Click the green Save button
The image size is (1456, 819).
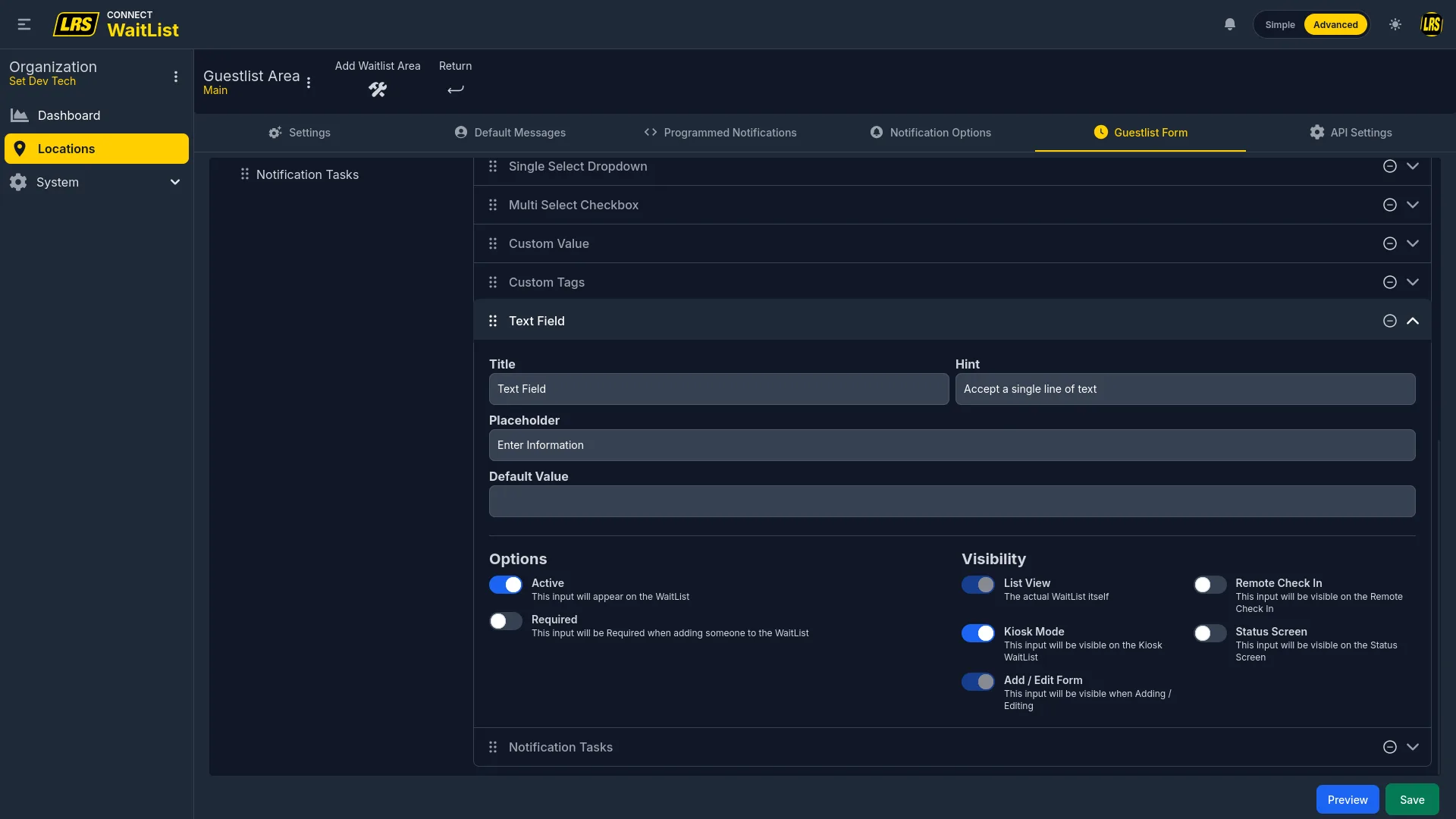pyautogui.click(x=1412, y=800)
